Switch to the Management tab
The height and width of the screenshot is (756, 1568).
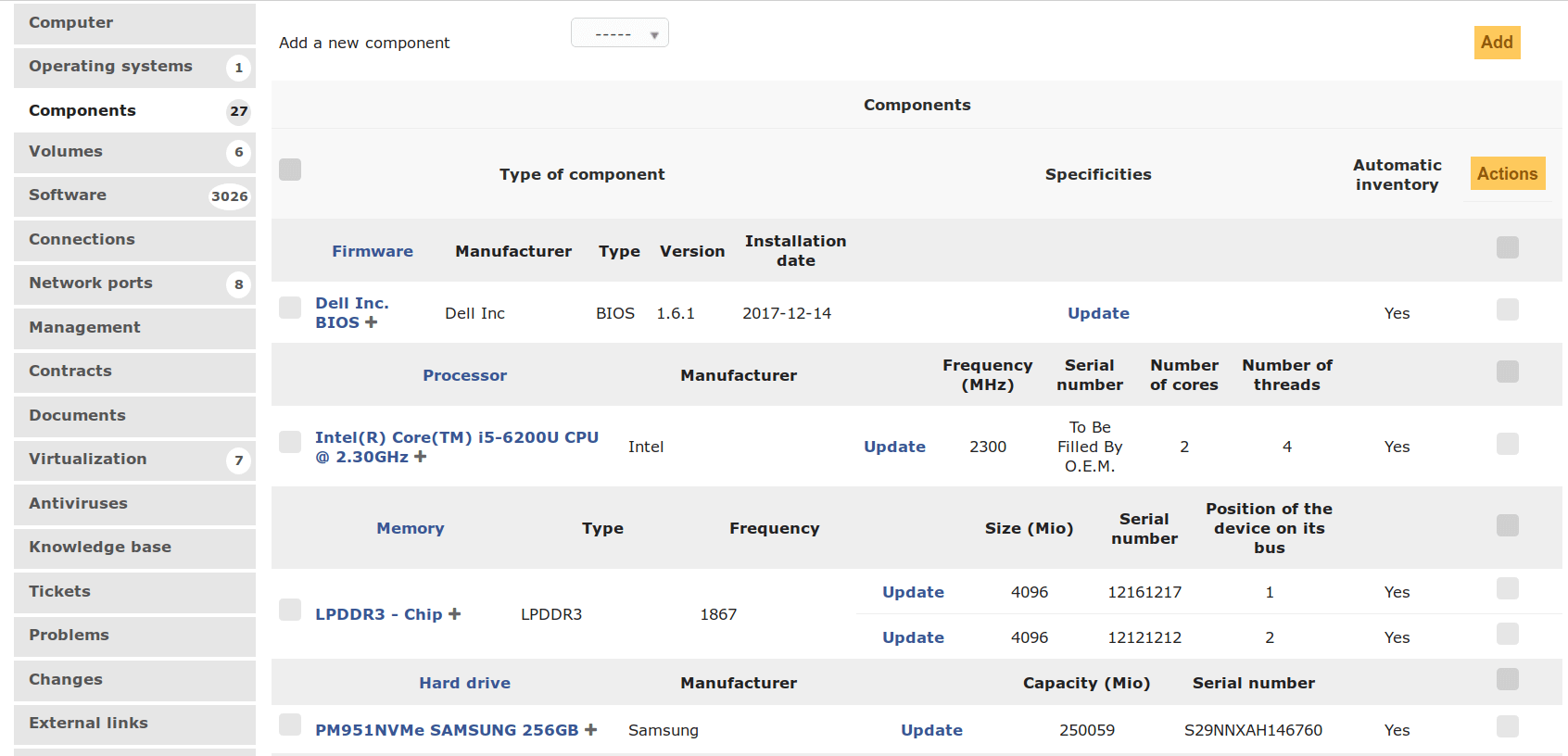[x=134, y=328]
